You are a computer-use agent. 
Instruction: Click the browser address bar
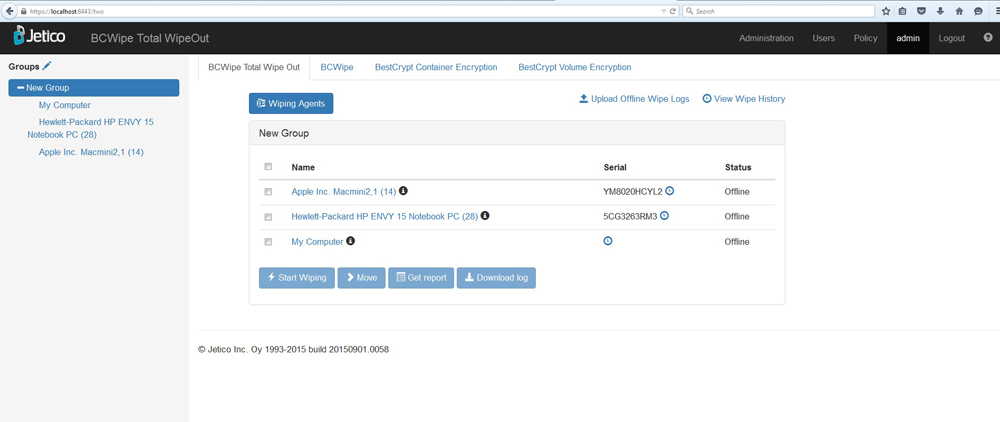(x=344, y=11)
